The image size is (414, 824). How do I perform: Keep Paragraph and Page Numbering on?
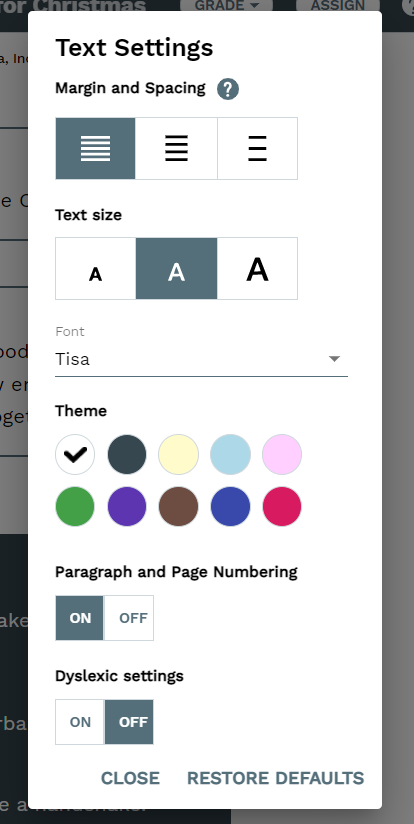(80, 618)
